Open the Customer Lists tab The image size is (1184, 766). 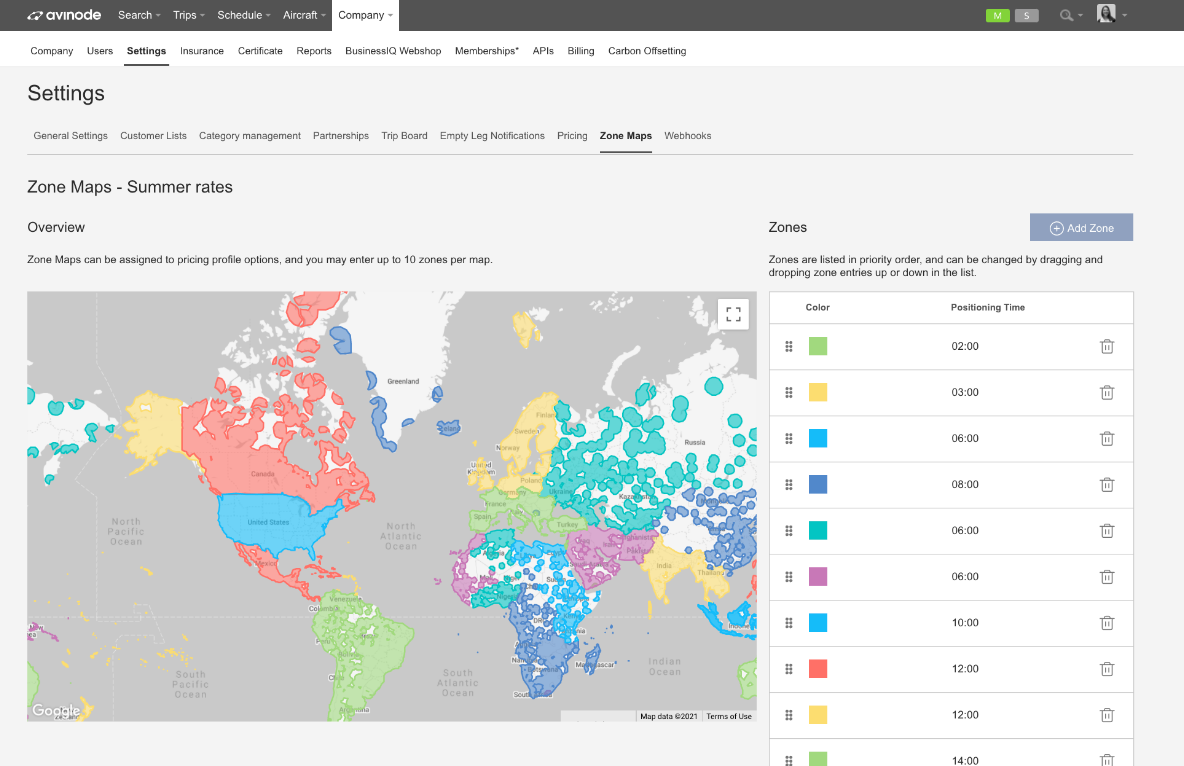click(x=153, y=136)
